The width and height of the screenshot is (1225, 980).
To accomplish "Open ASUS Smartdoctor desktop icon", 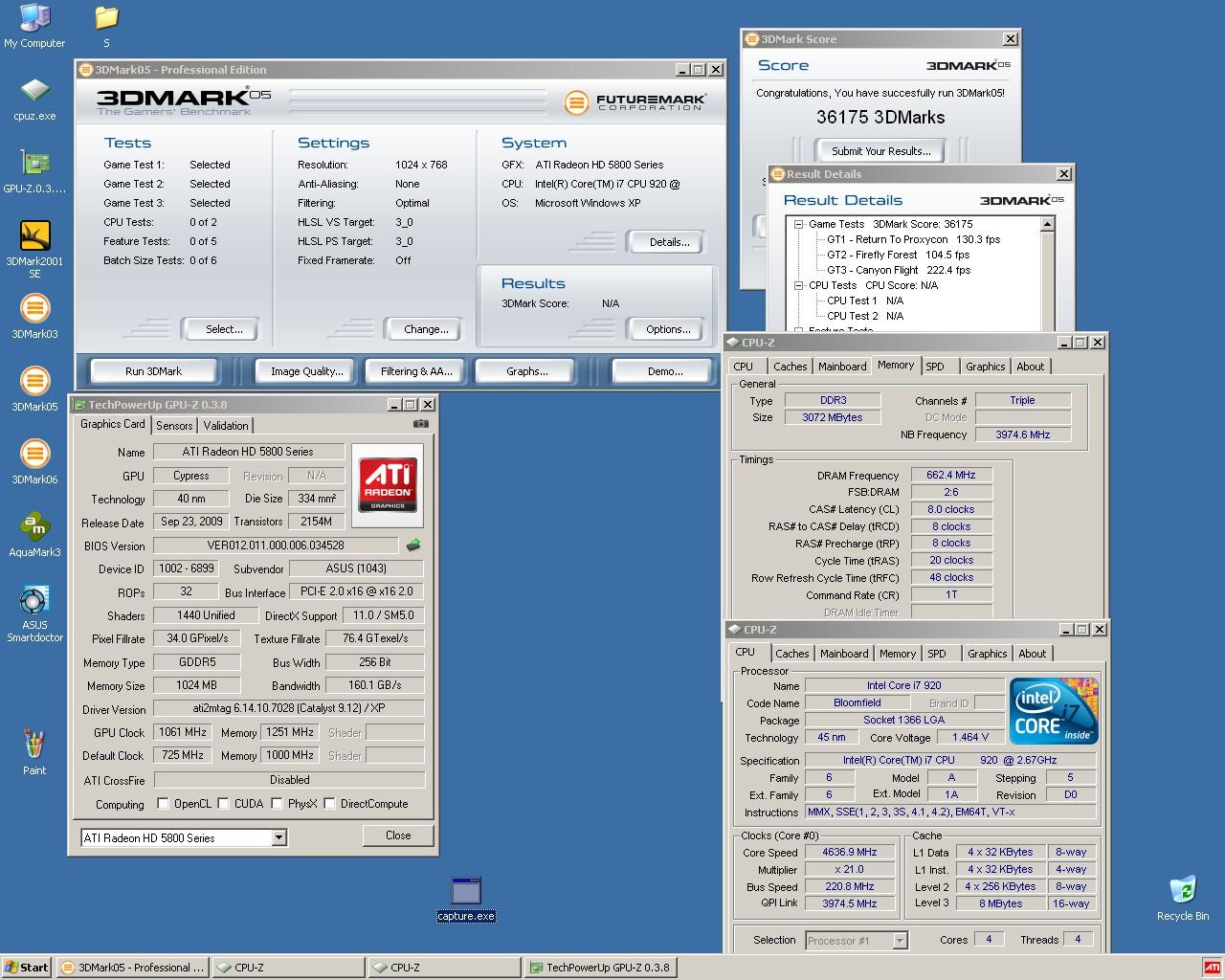I will click(x=34, y=614).
